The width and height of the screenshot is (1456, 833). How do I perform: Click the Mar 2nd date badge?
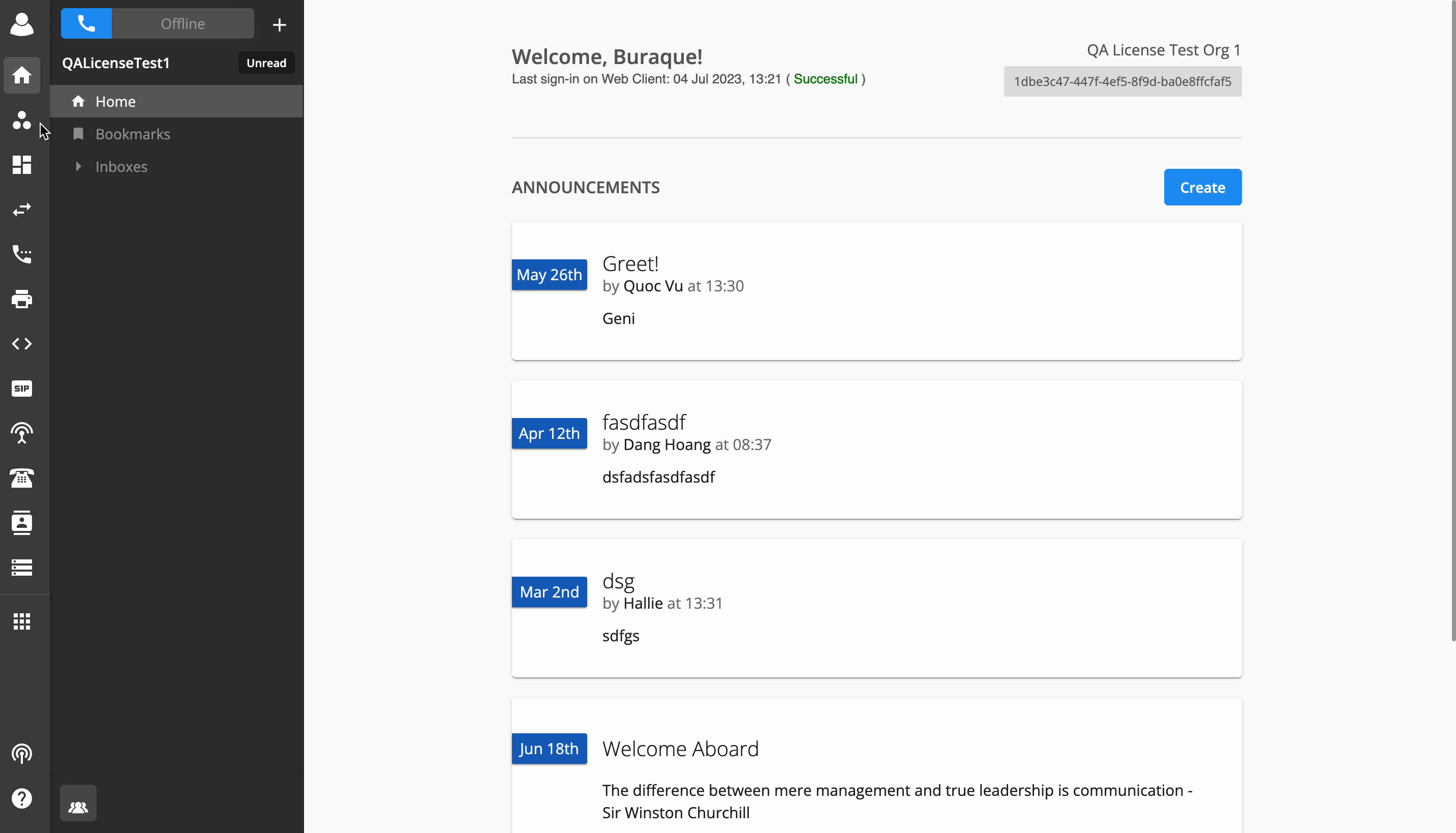click(549, 592)
